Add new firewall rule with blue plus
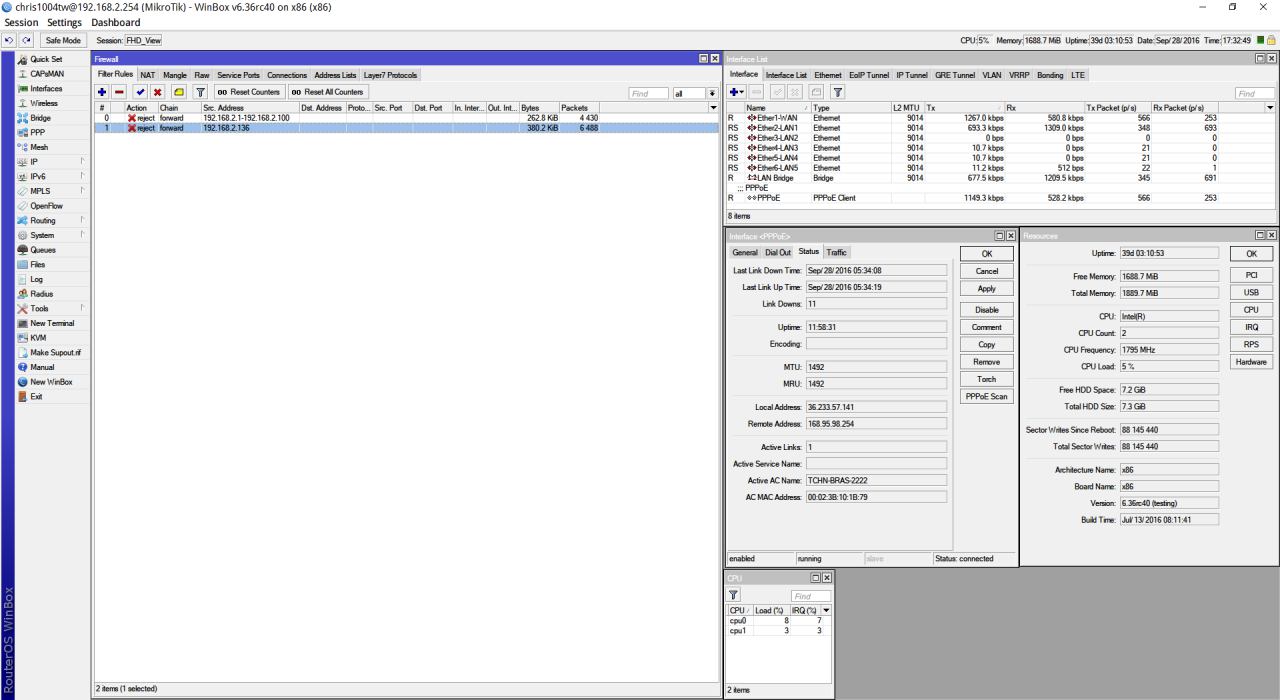The height and width of the screenshot is (700, 1280). pyautogui.click(x=103, y=92)
